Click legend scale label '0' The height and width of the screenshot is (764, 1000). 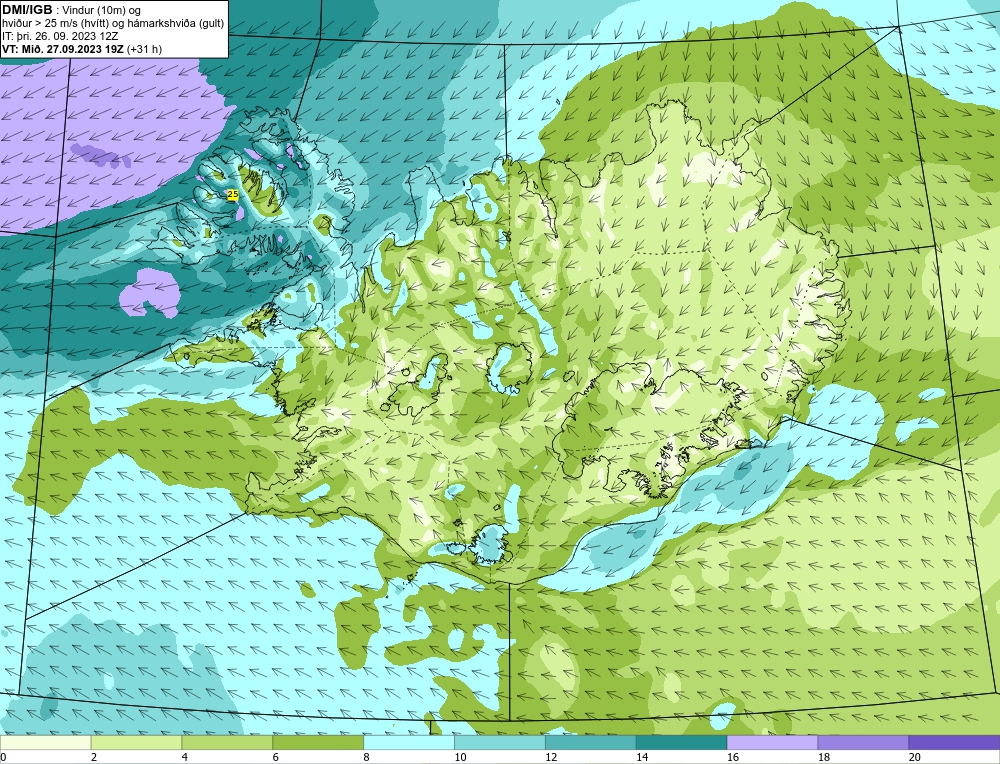click(3, 757)
